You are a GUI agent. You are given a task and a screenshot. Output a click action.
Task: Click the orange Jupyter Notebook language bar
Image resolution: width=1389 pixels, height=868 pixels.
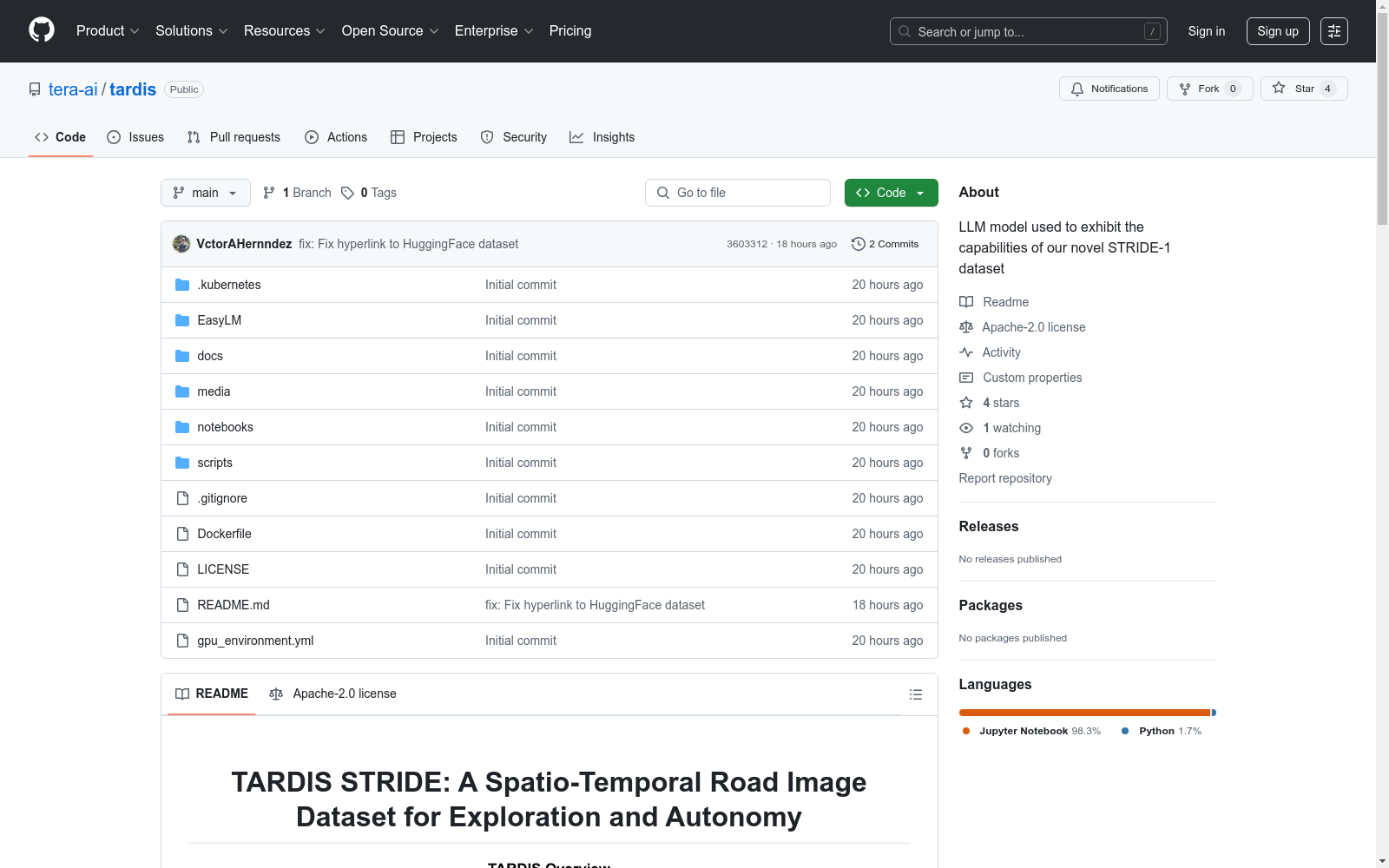1084,713
